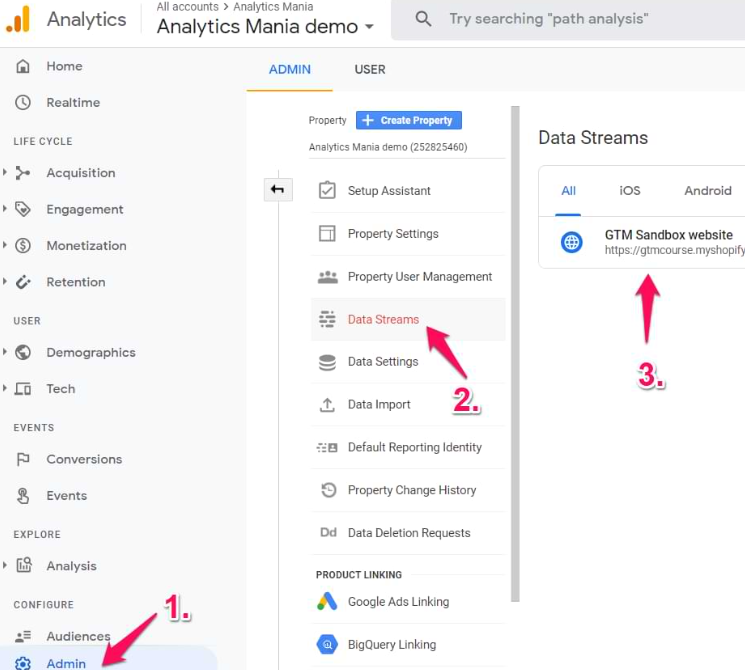Expand the Monetization section arrow

pos(5,245)
